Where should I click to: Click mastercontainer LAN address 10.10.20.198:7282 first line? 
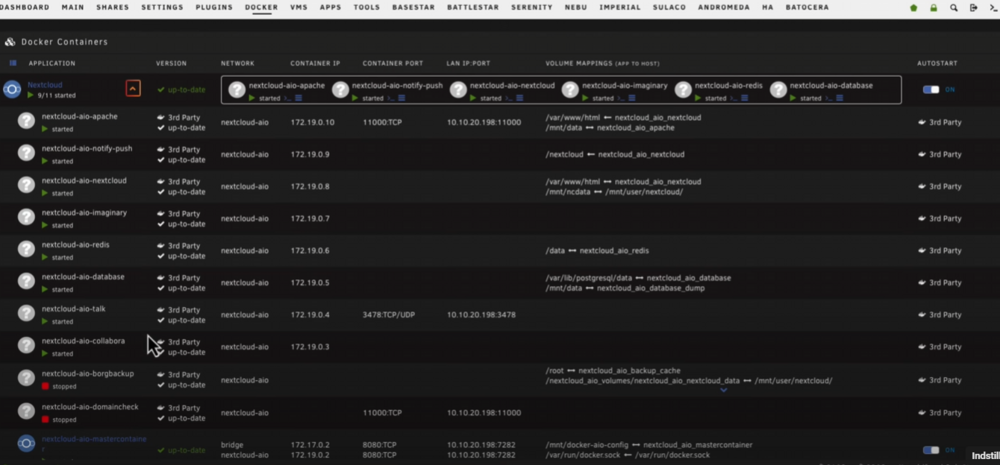(482, 445)
